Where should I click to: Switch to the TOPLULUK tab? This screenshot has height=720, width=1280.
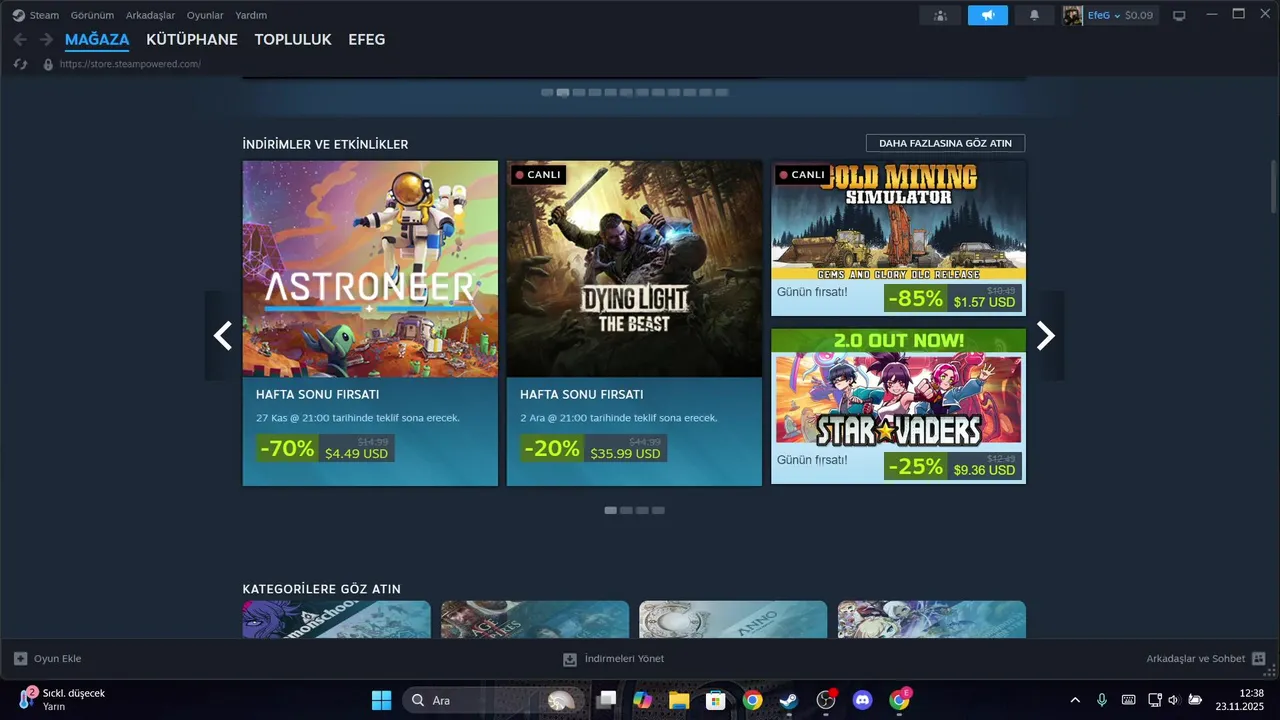pos(293,40)
